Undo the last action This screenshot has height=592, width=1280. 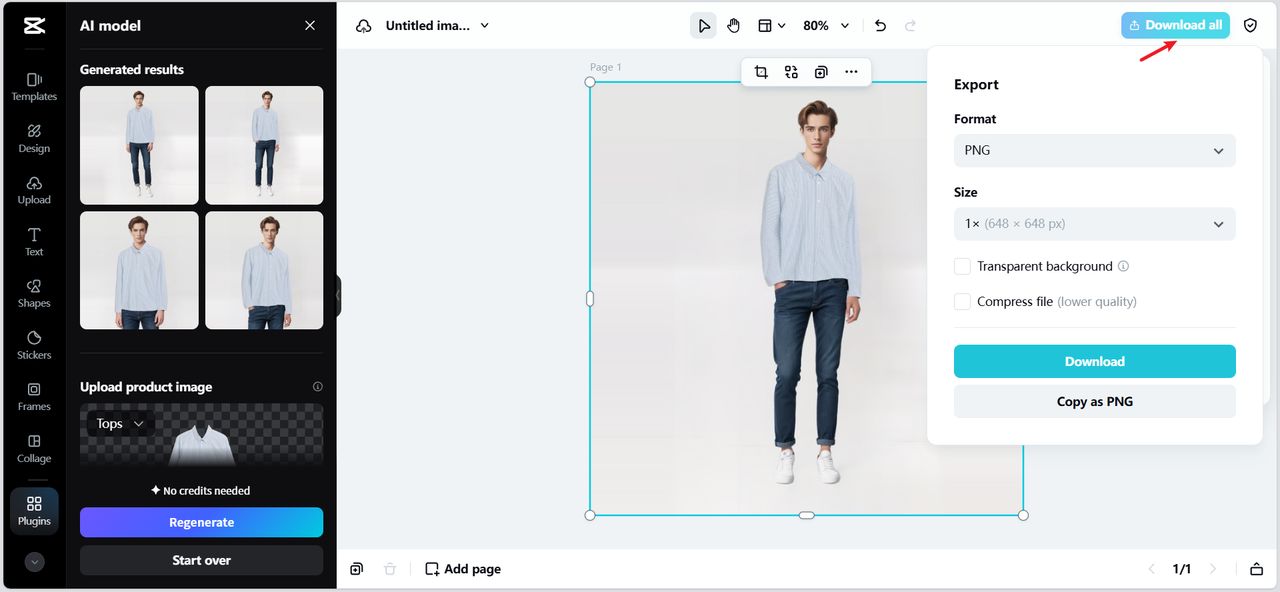click(880, 26)
